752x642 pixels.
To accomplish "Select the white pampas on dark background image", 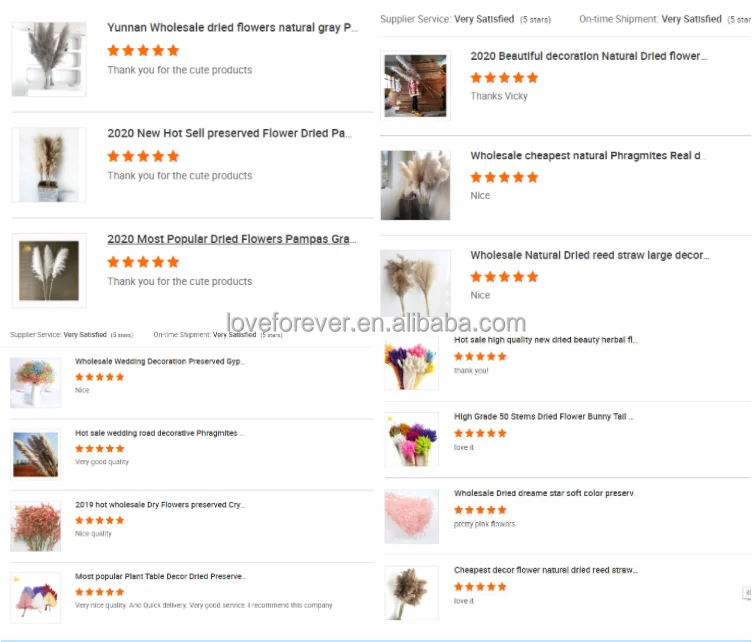I will click(49, 270).
